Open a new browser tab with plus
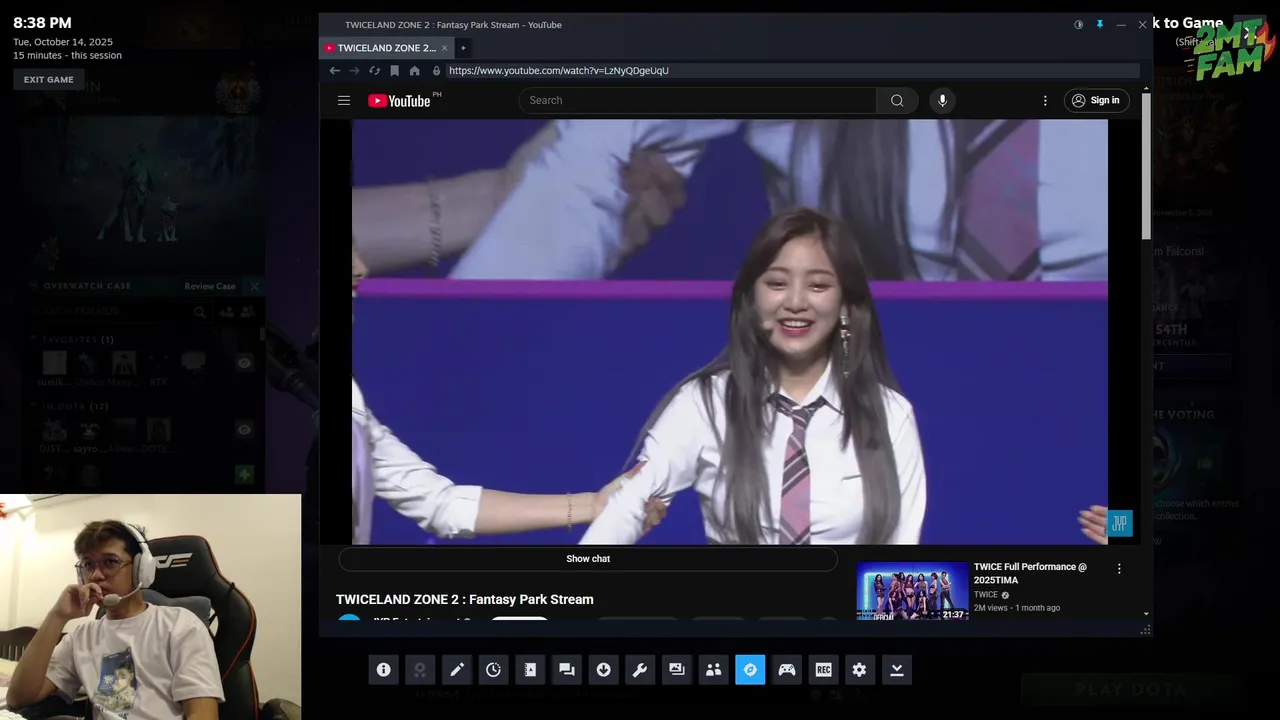Image resolution: width=1280 pixels, height=720 pixels. pos(463,48)
